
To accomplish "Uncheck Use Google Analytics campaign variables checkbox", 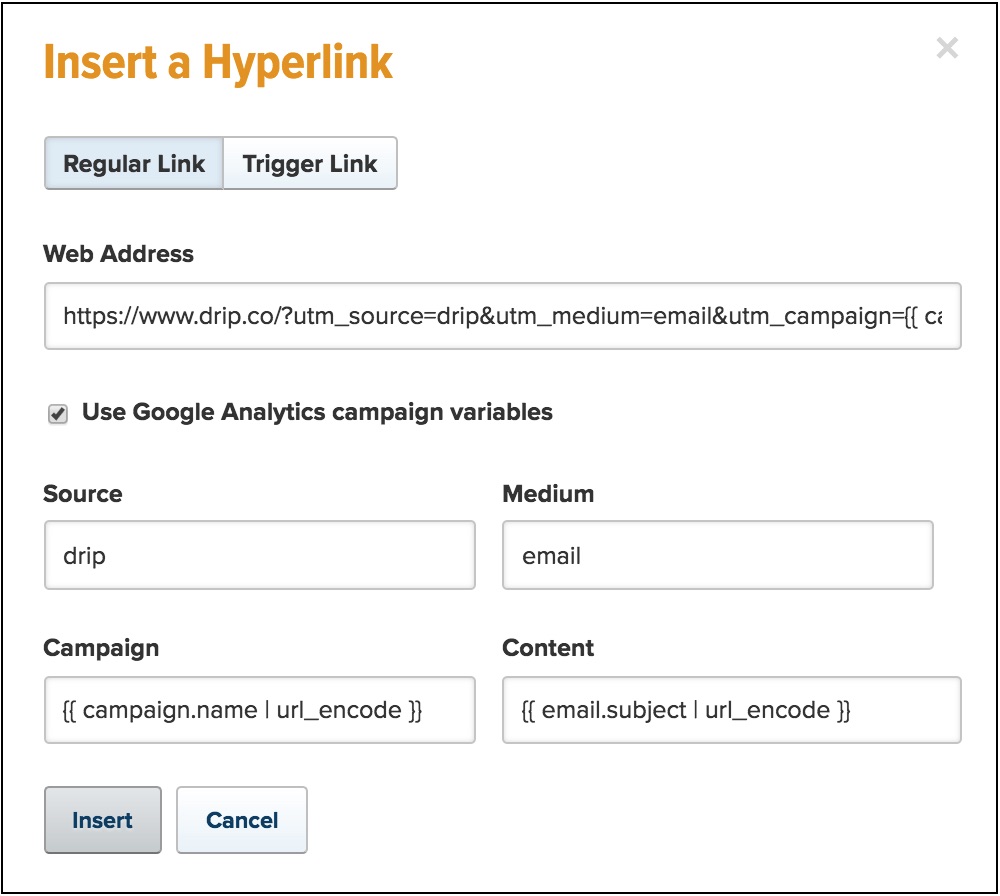I will click(58, 414).
